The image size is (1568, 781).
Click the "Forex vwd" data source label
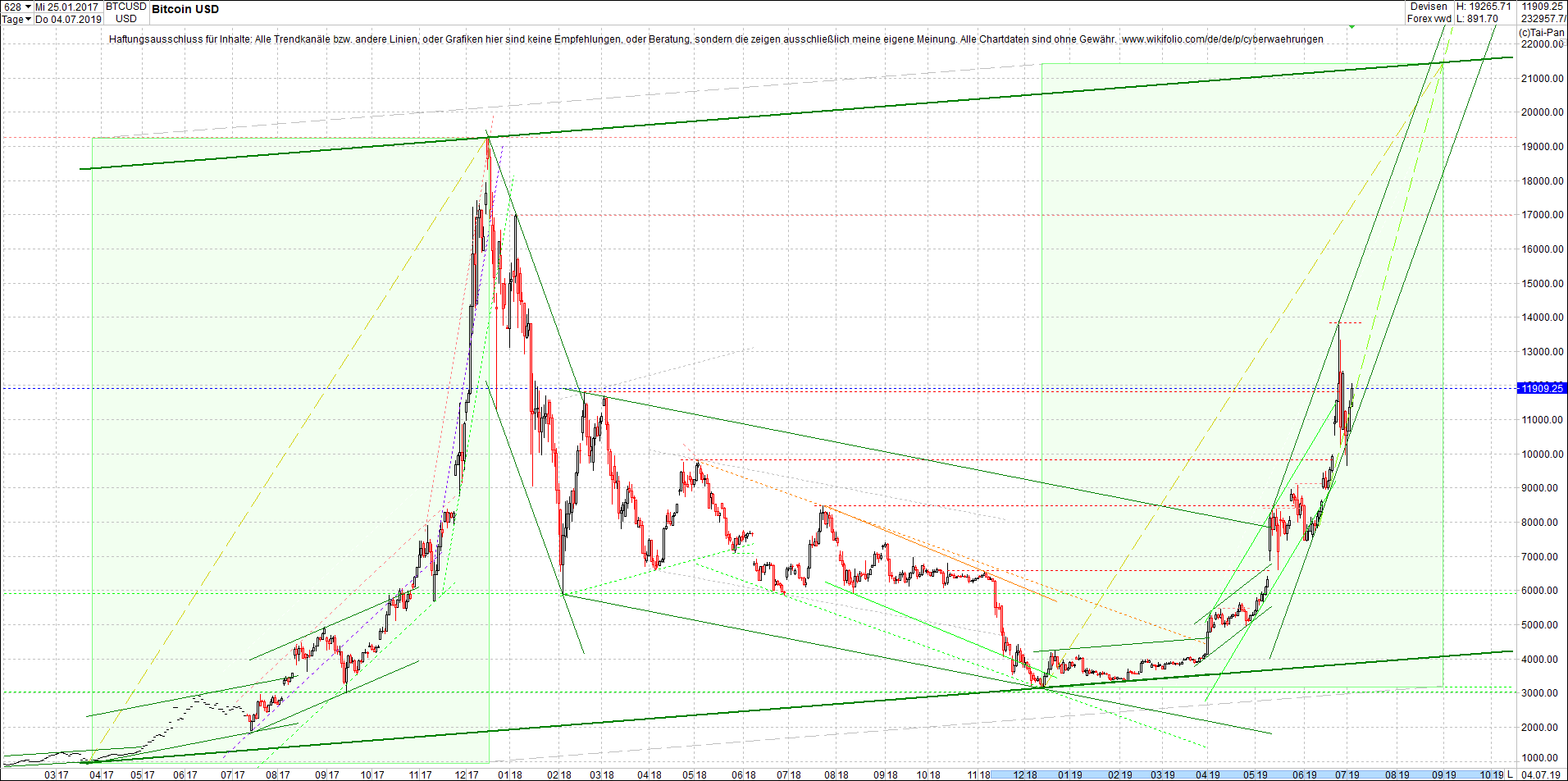[x=1429, y=17]
